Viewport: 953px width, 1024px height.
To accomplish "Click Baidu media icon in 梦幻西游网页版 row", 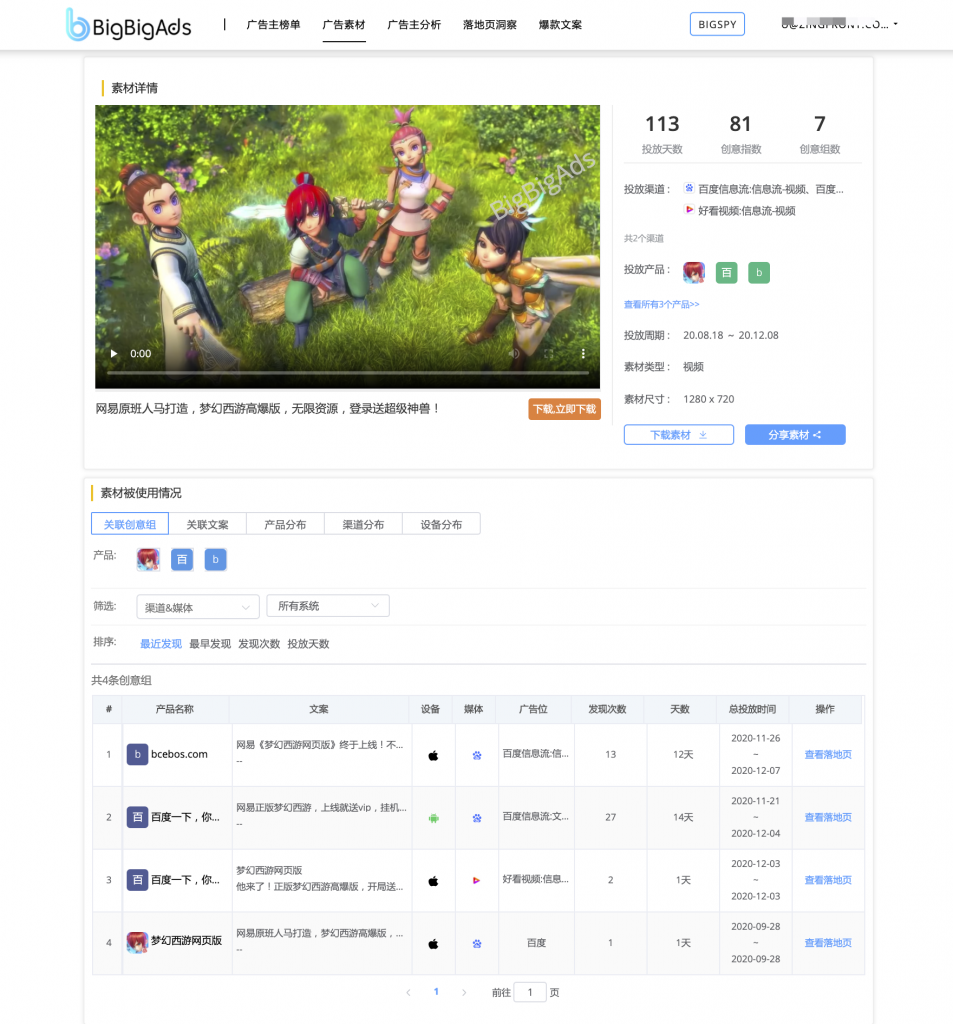I will coord(477,944).
